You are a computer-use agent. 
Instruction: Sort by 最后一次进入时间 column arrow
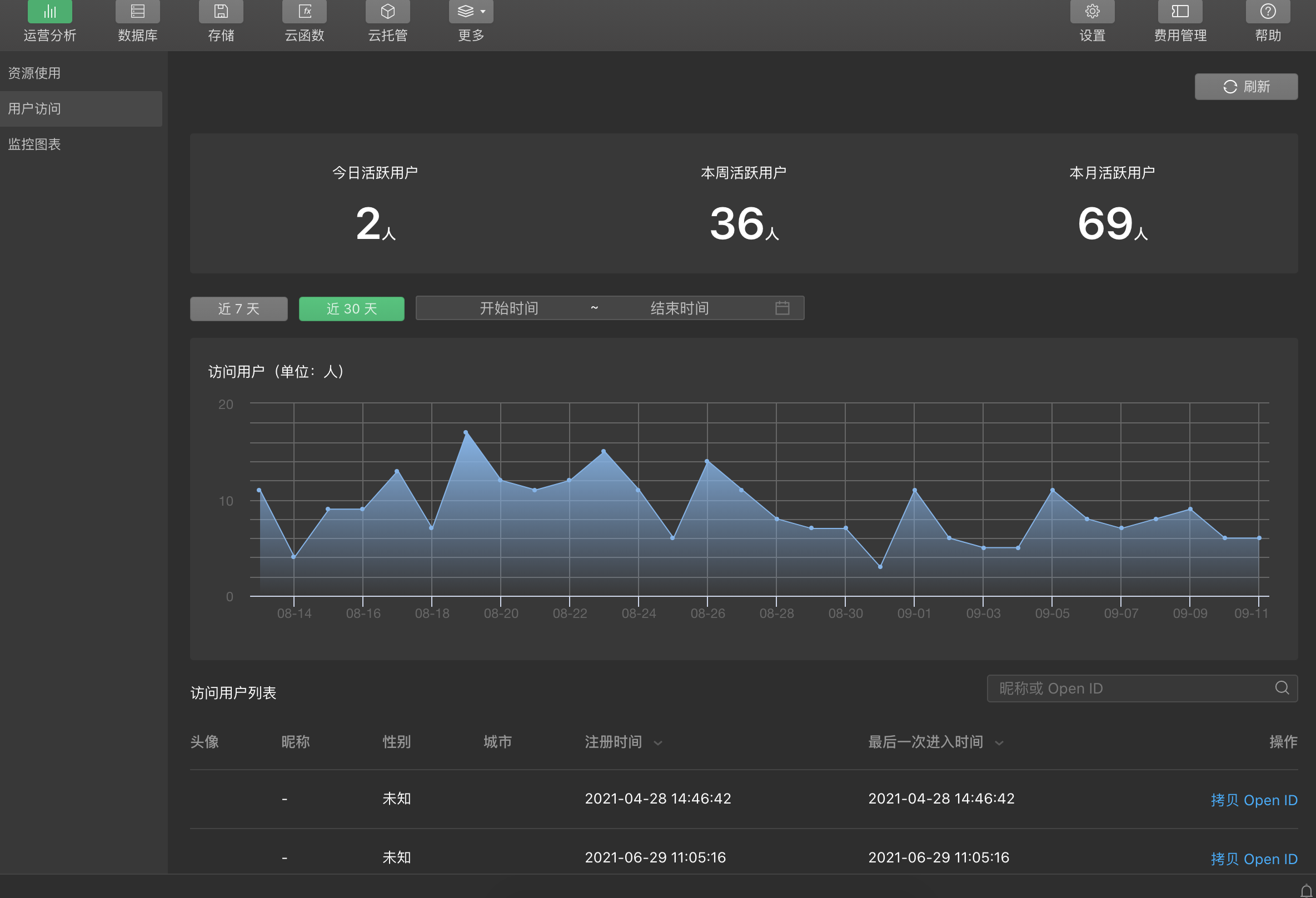click(x=999, y=743)
